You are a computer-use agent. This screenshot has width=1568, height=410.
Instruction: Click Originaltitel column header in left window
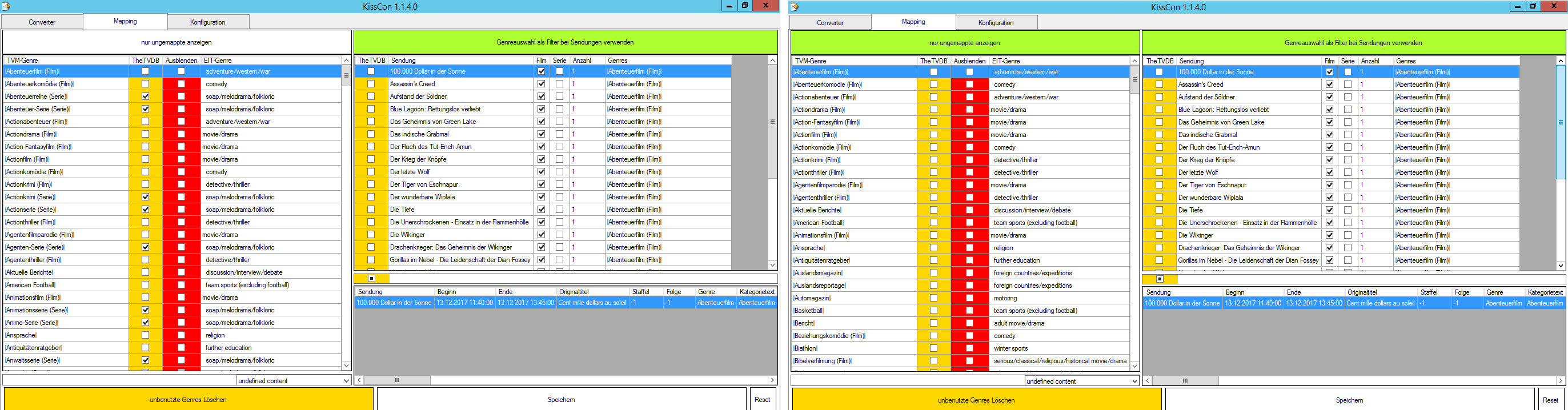click(x=593, y=292)
